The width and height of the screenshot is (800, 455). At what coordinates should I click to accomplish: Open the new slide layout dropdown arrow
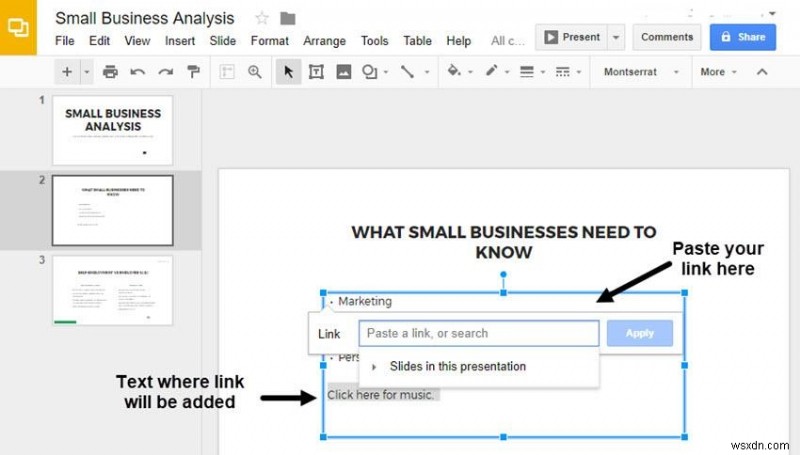[87, 72]
